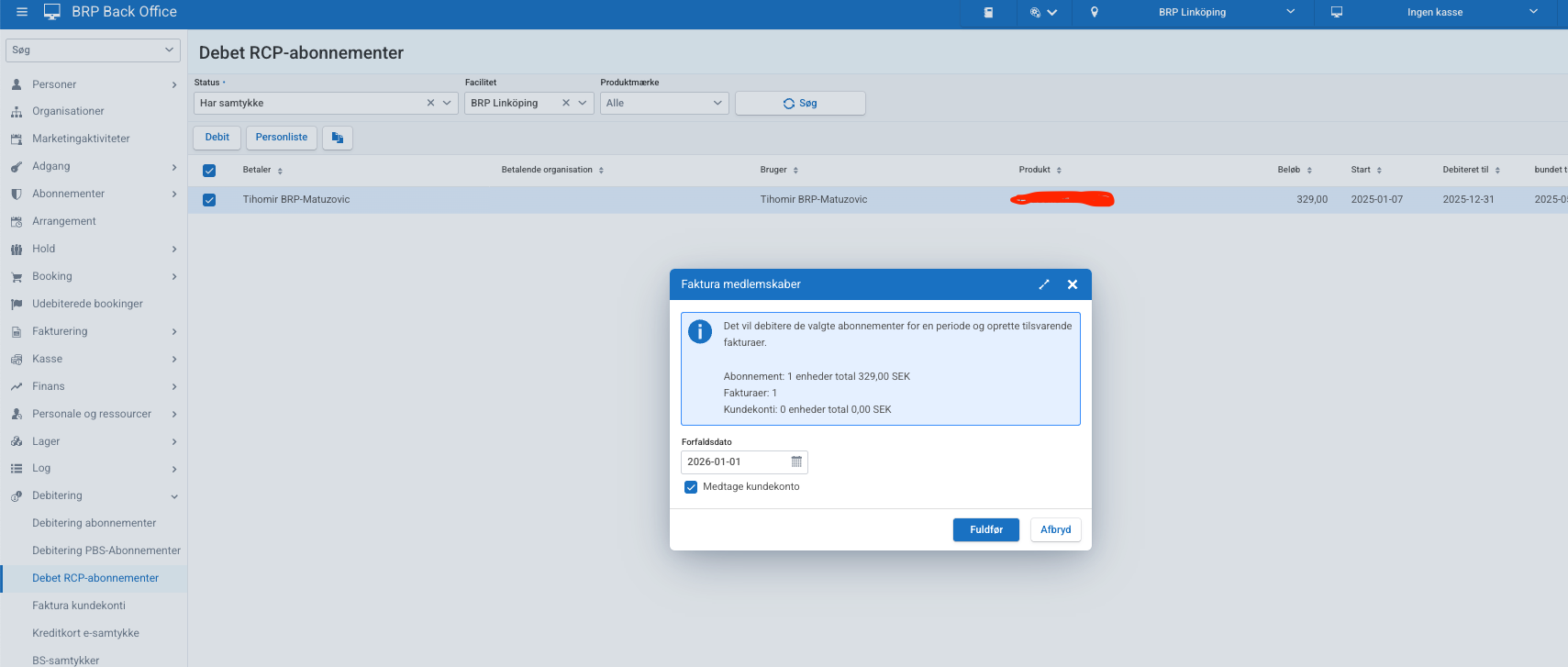Clear the Har samtykke status filter
The width and height of the screenshot is (1568, 667).
tap(430, 104)
